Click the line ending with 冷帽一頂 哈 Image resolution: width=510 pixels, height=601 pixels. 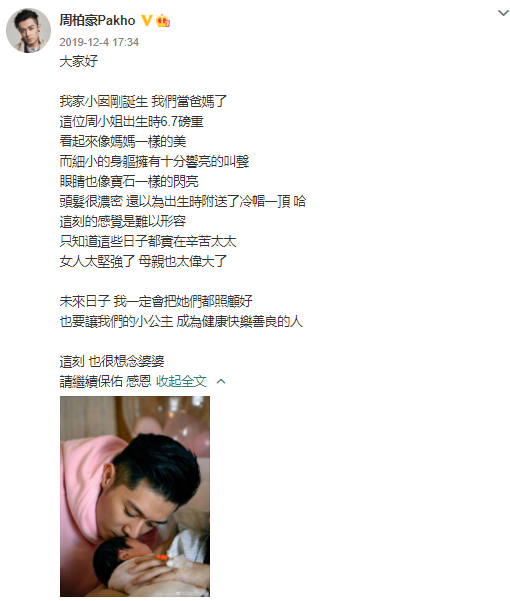pyautogui.click(x=183, y=201)
